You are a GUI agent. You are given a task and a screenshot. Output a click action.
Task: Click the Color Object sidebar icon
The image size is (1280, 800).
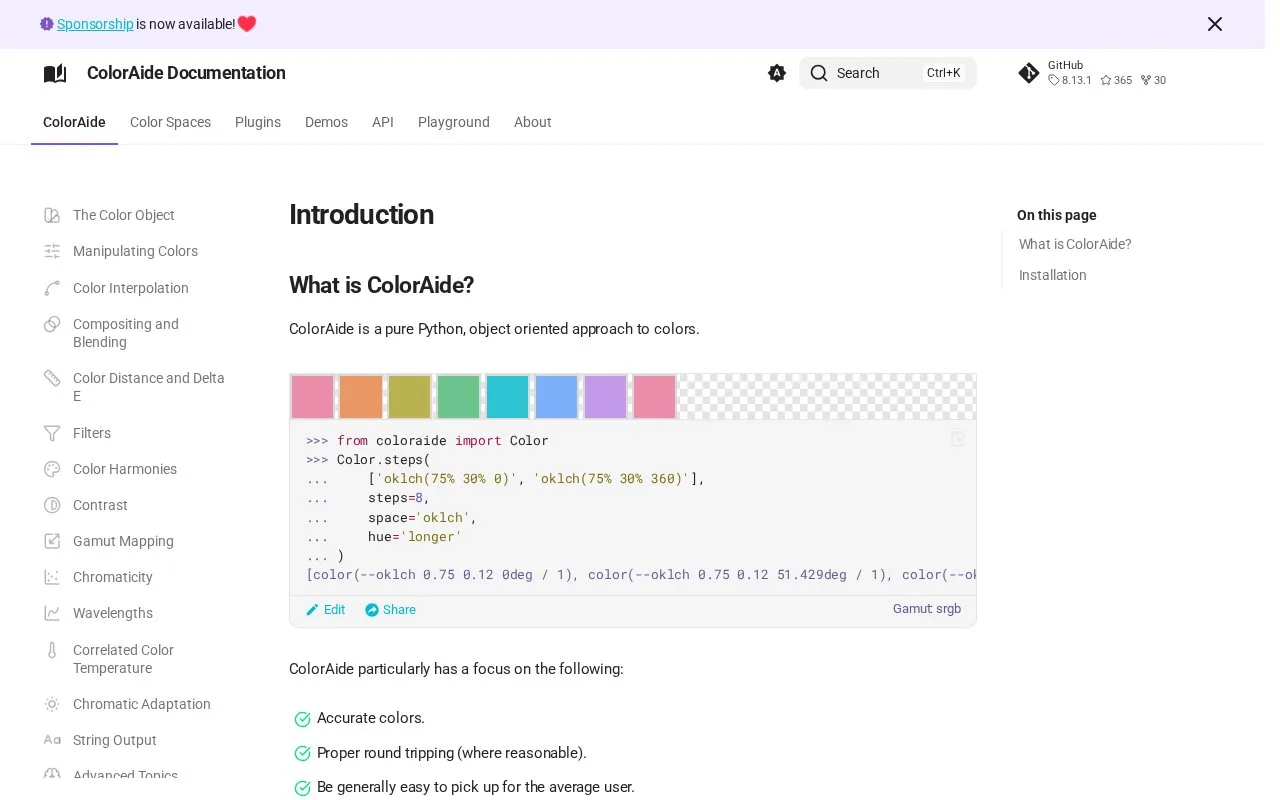(x=52, y=215)
